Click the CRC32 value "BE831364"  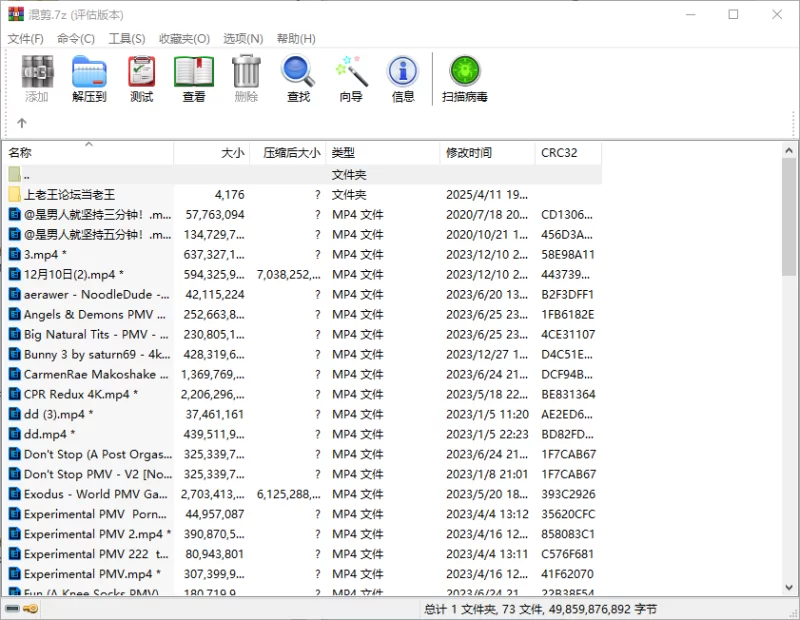click(568, 394)
